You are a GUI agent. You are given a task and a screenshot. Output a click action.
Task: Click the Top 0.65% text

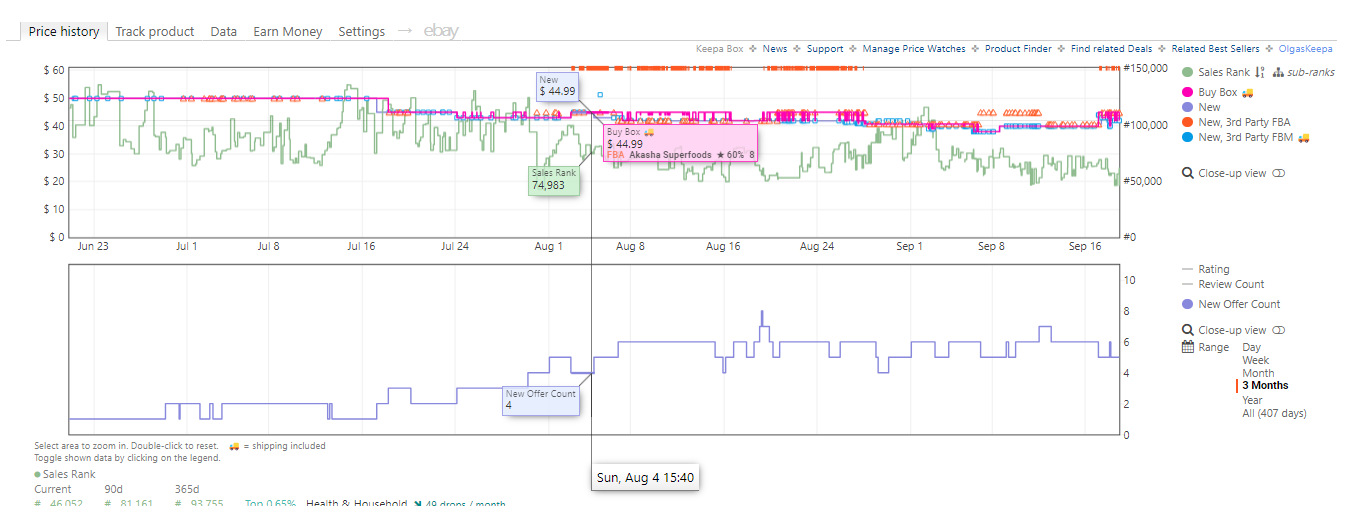pyautogui.click(x=270, y=503)
